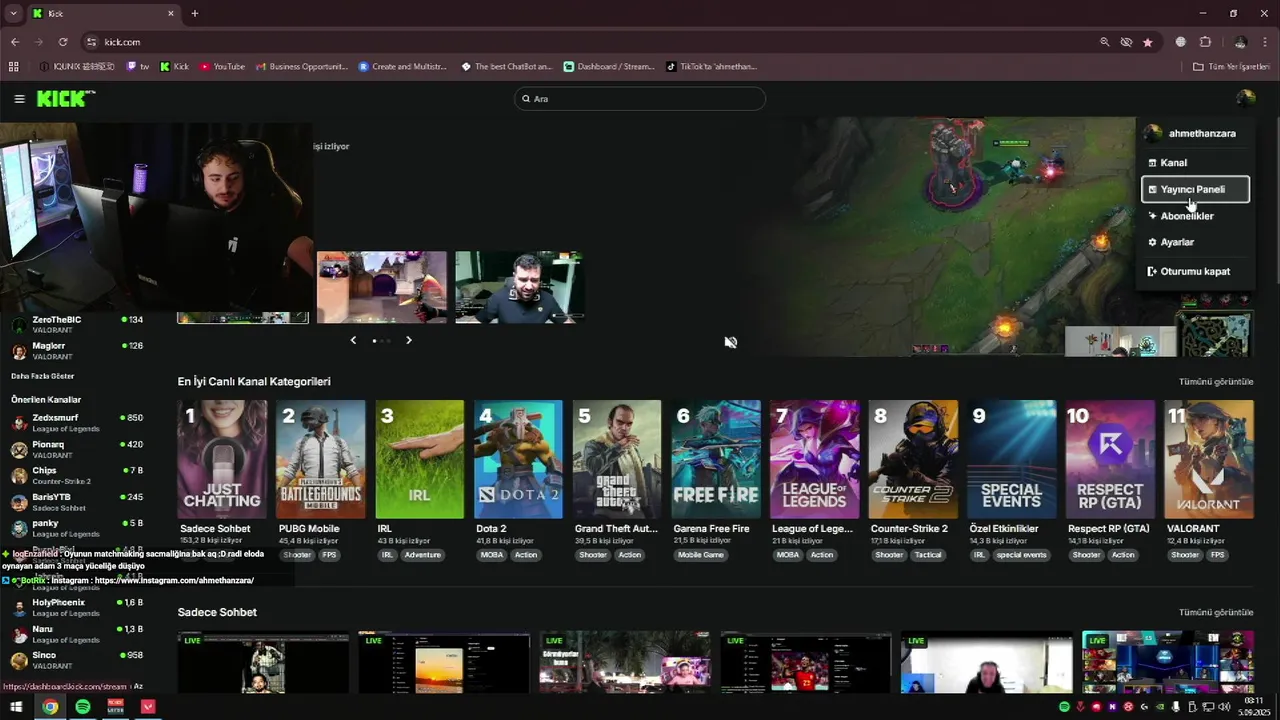This screenshot has height=720, width=1280.
Task: Click the FPS tag under PUBG Mobile
Action: pyautogui.click(x=329, y=555)
